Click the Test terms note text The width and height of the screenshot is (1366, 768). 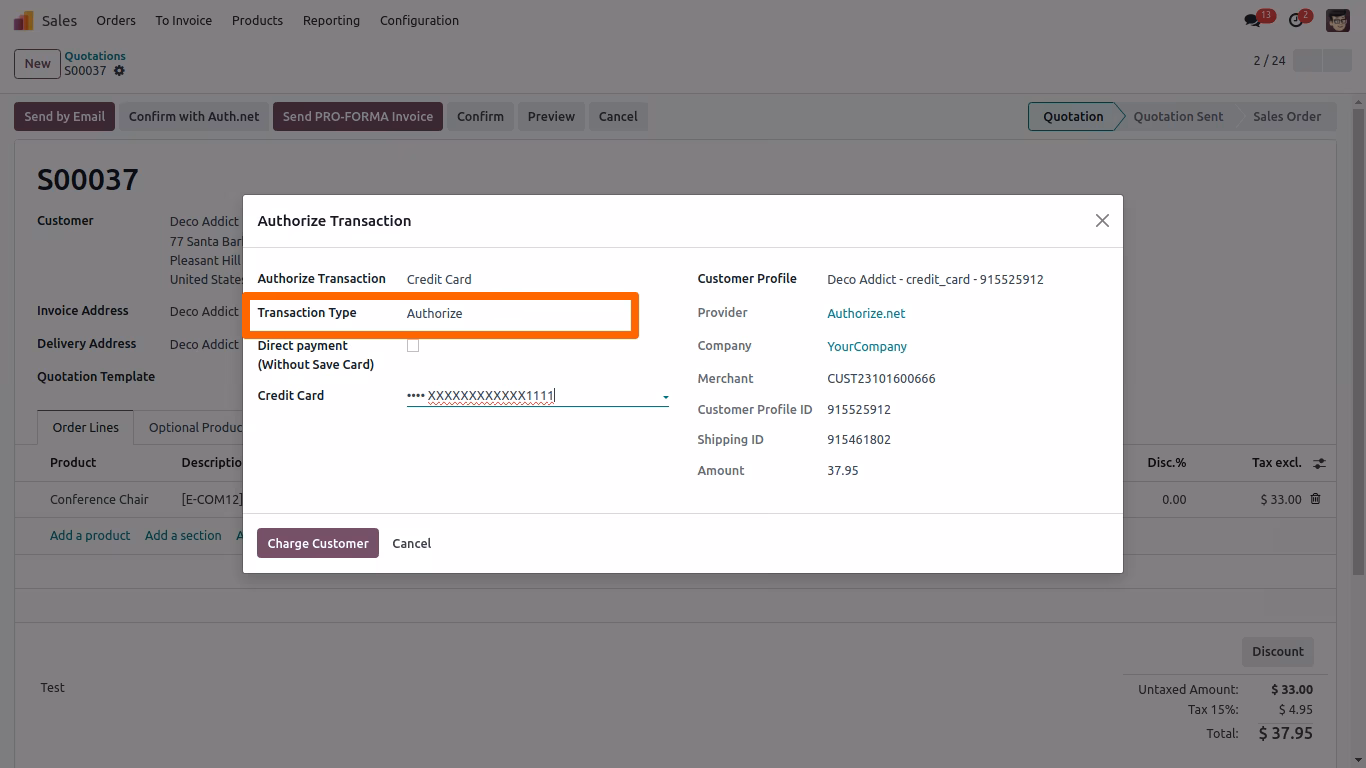53,687
